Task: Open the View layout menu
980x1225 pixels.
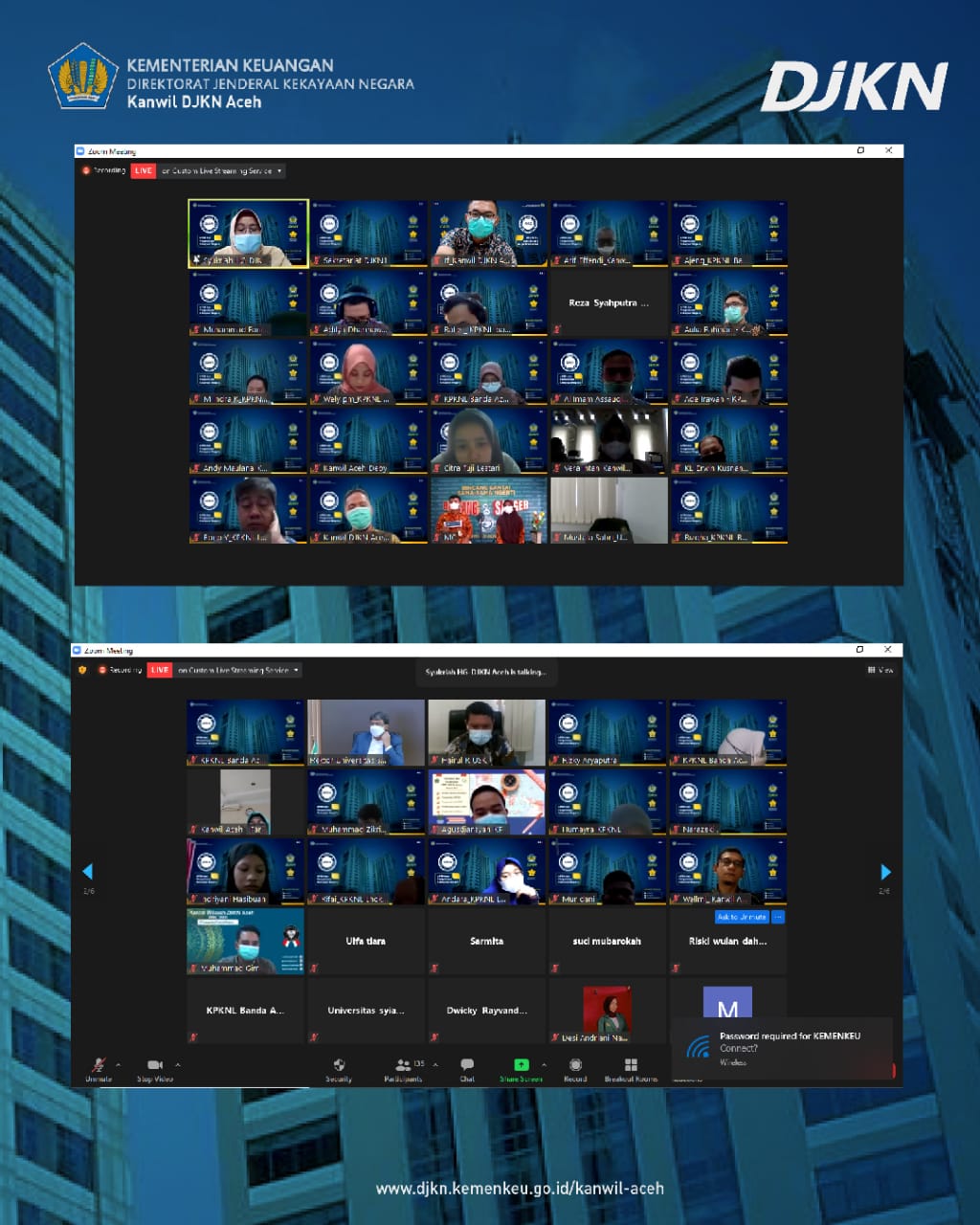Action: 880,670
